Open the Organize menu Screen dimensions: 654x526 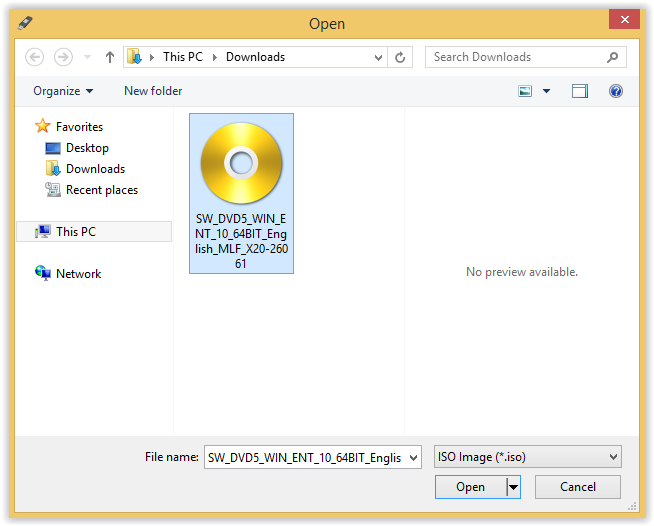63,91
